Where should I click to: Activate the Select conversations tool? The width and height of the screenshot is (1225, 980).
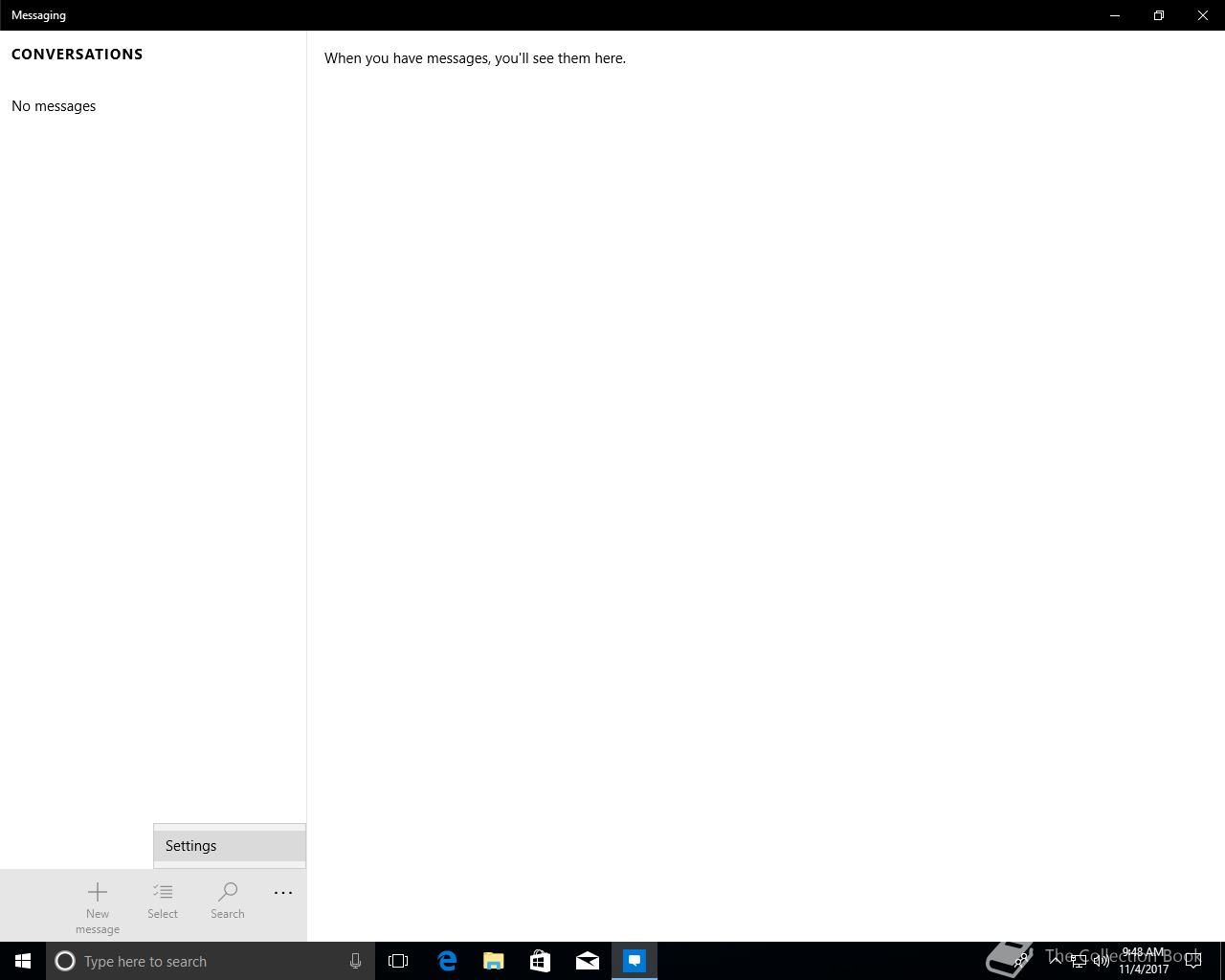tap(163, 902)
